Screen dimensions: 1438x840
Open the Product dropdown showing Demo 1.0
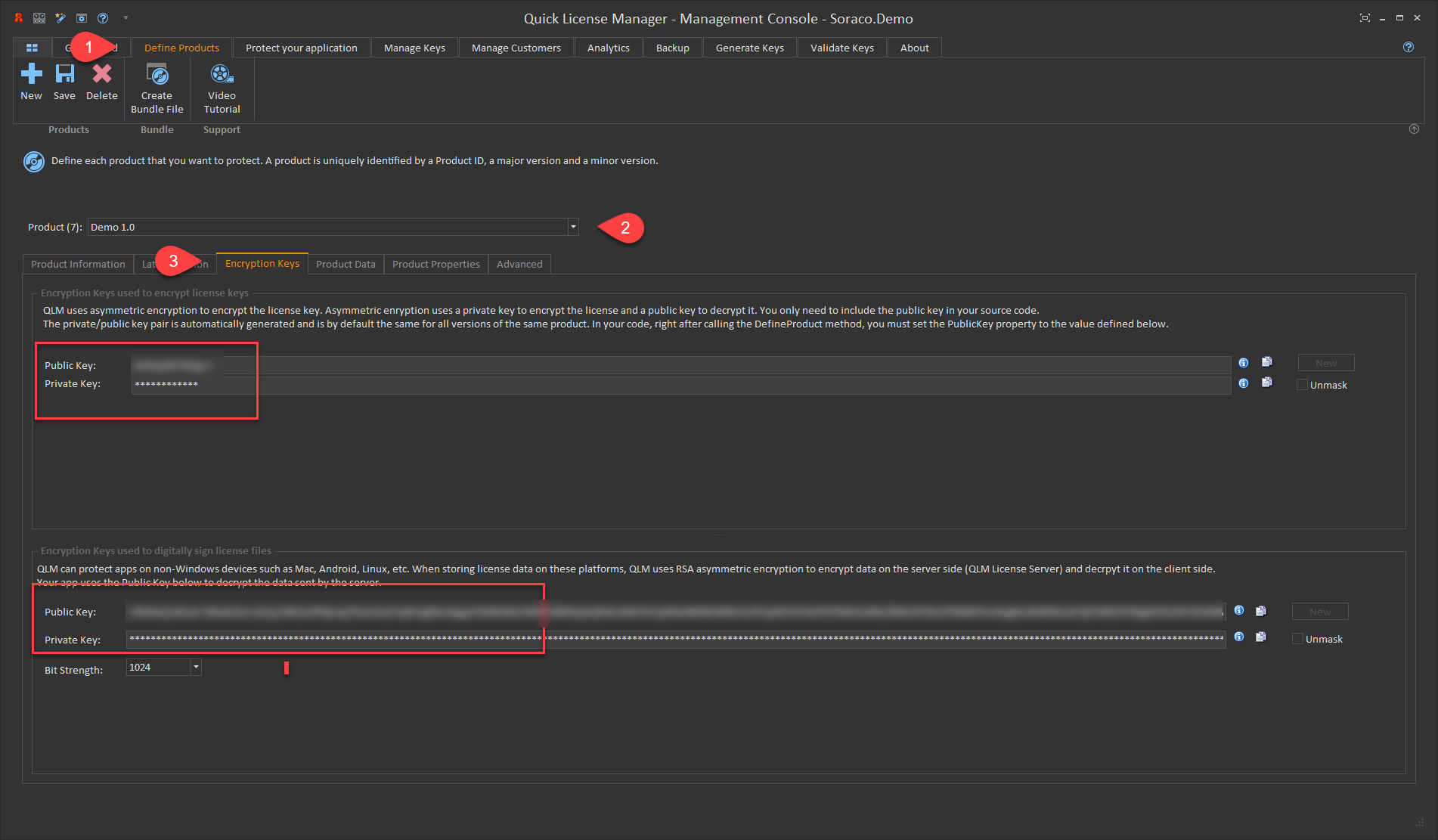pyautogui.click(x=573, y=227)
